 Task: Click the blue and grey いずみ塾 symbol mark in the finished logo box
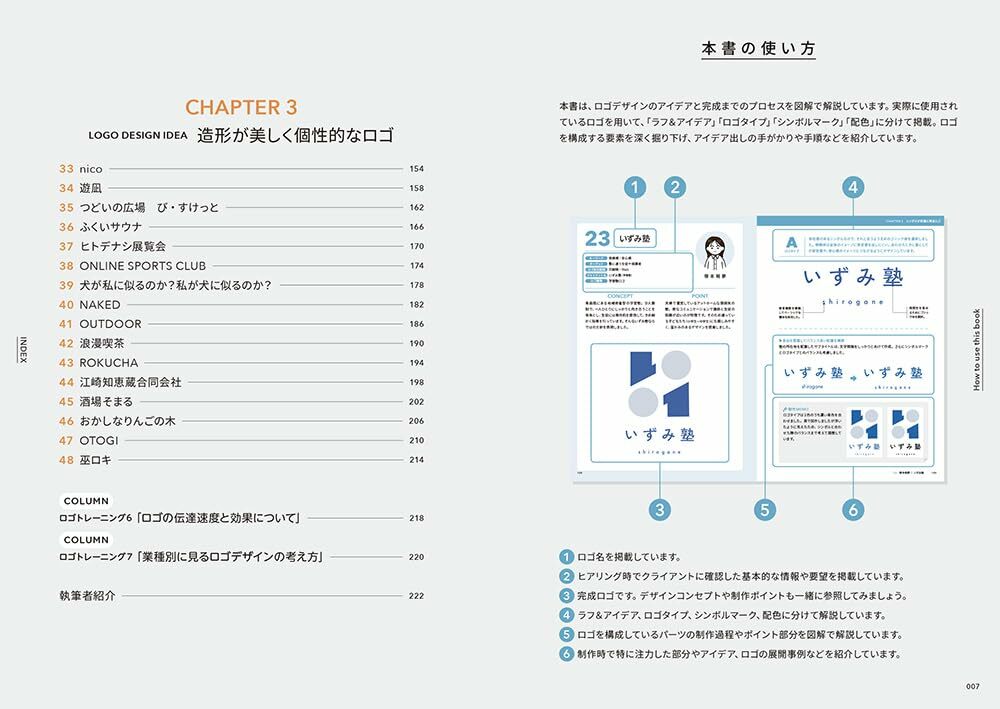659,383
